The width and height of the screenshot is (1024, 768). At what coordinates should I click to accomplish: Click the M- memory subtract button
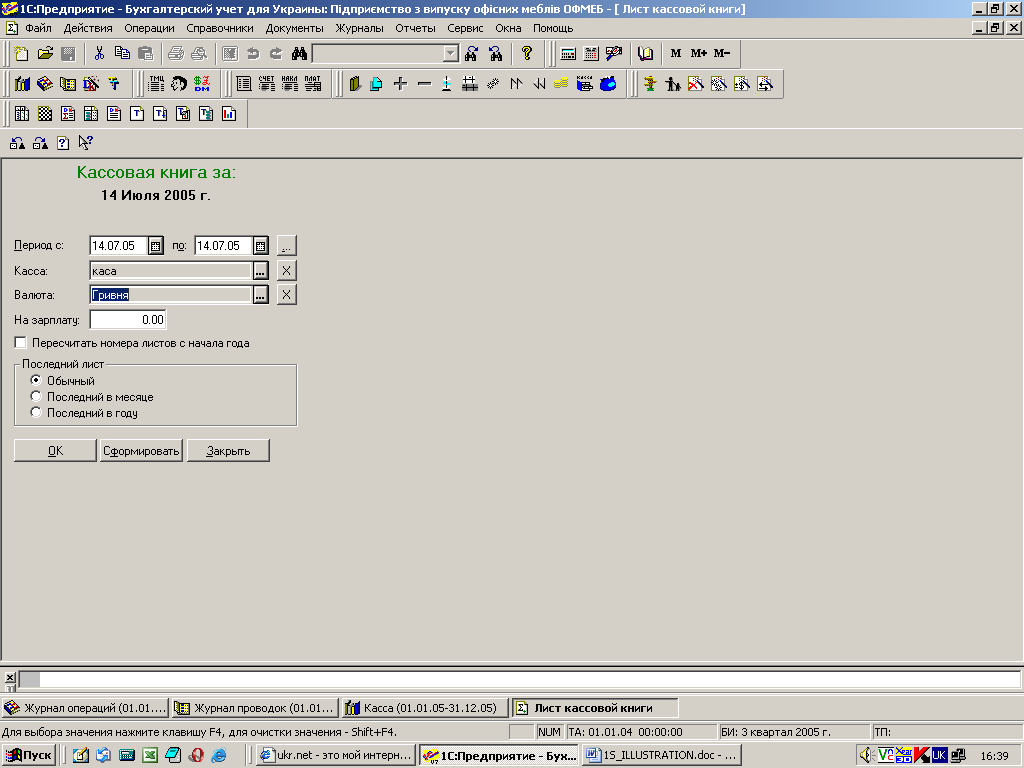point(722,54)
